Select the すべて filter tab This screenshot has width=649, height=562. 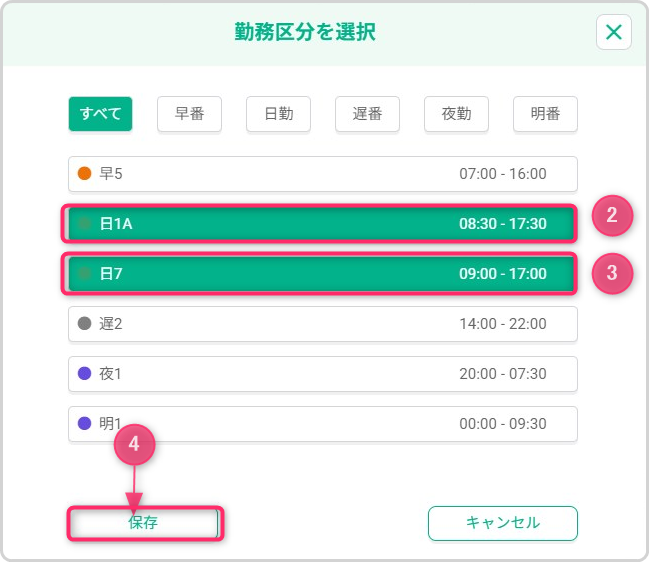click(100, 114)
